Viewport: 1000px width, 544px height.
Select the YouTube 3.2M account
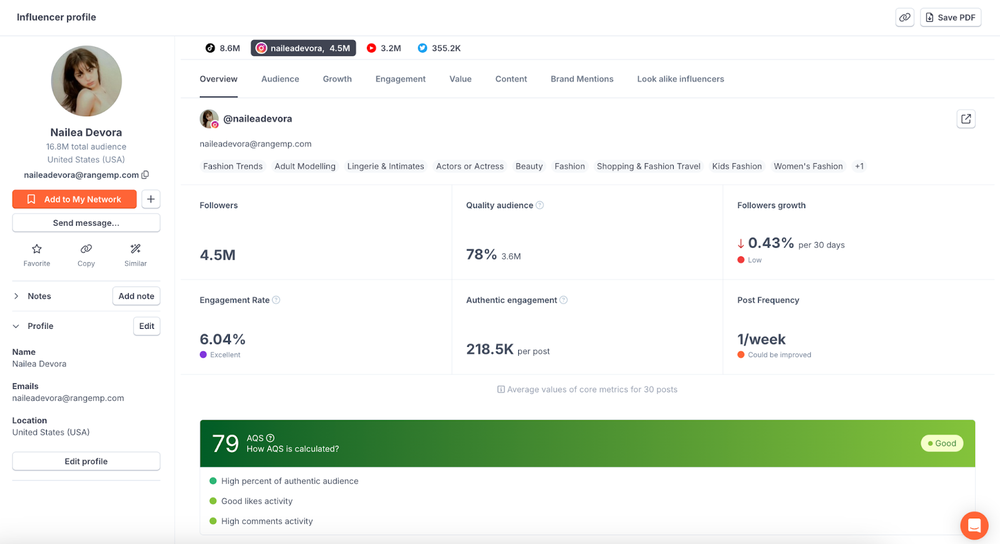coord(384,48)
